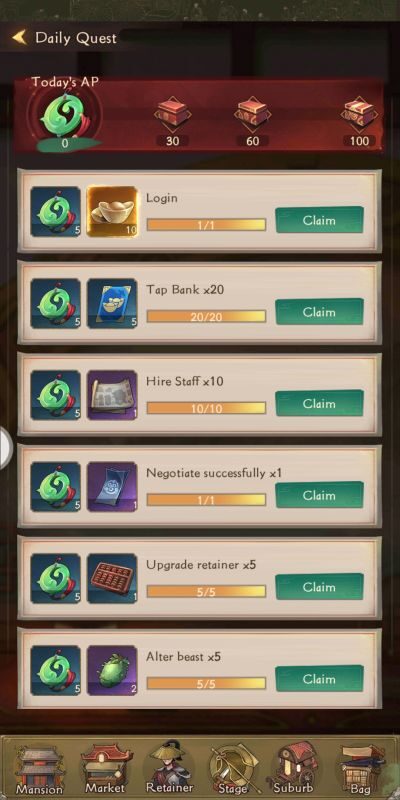Screen dimensions: 400x800
Task: Tap the abacus reward for Upgrade retainer
Action: pos(112,579)
